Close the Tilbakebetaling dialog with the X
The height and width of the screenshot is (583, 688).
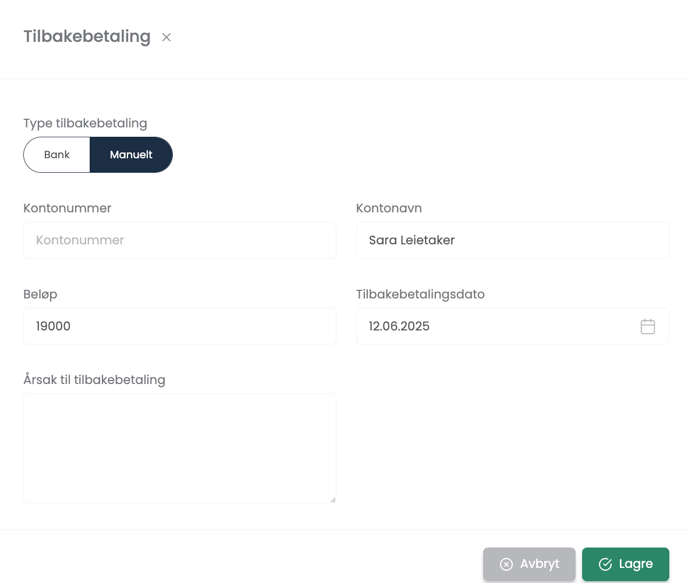166,37
